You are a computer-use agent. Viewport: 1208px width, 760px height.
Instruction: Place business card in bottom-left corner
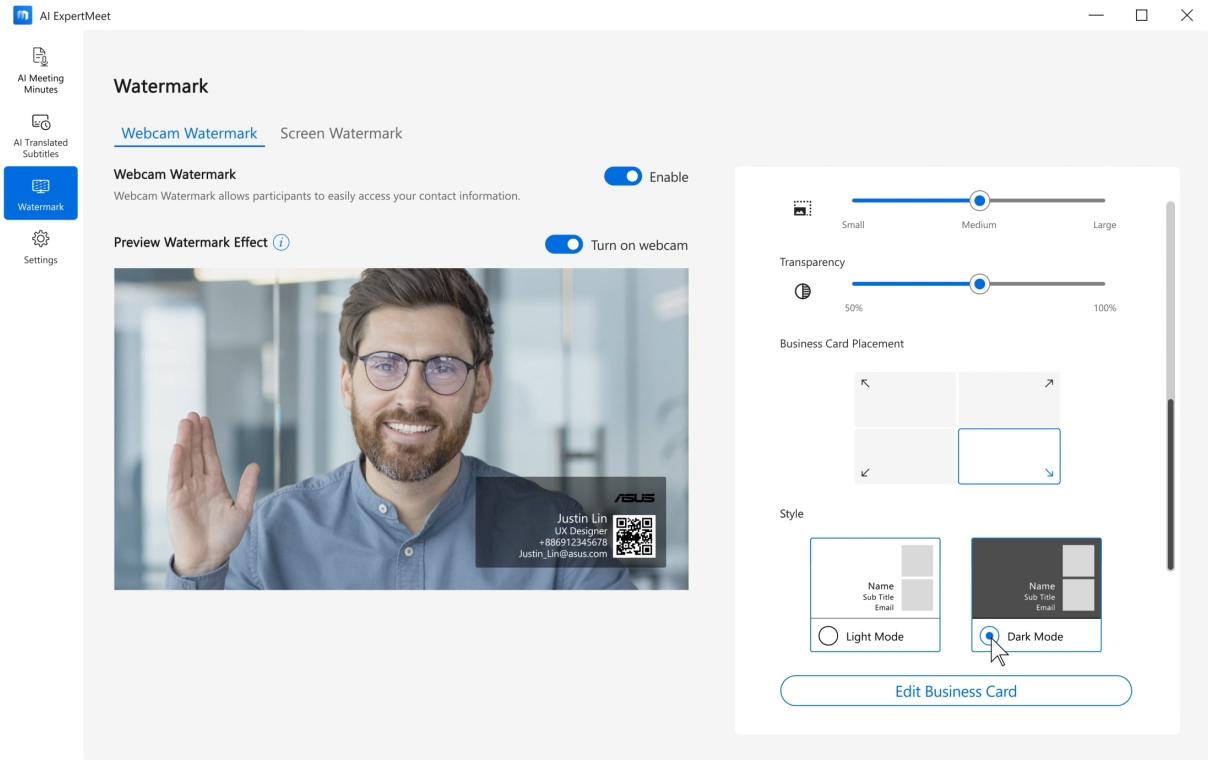coord(905,456)
